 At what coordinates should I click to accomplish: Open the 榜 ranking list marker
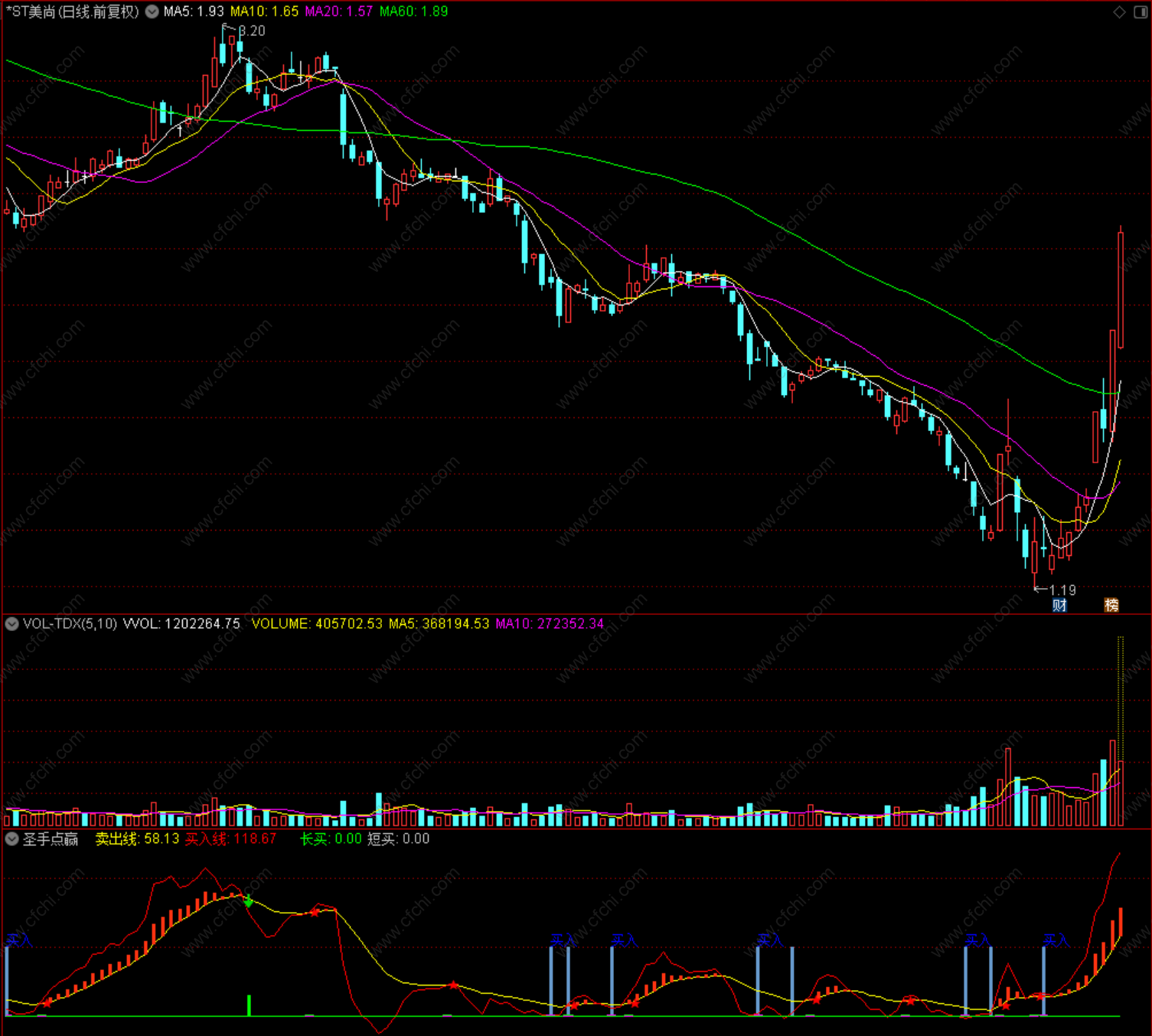click(1111, 605)
